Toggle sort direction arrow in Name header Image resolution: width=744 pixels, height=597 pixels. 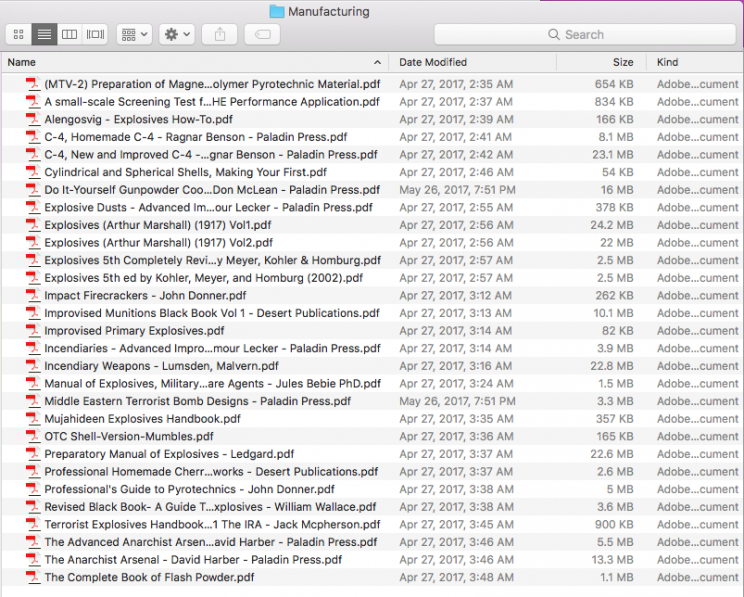coord(377,62)
